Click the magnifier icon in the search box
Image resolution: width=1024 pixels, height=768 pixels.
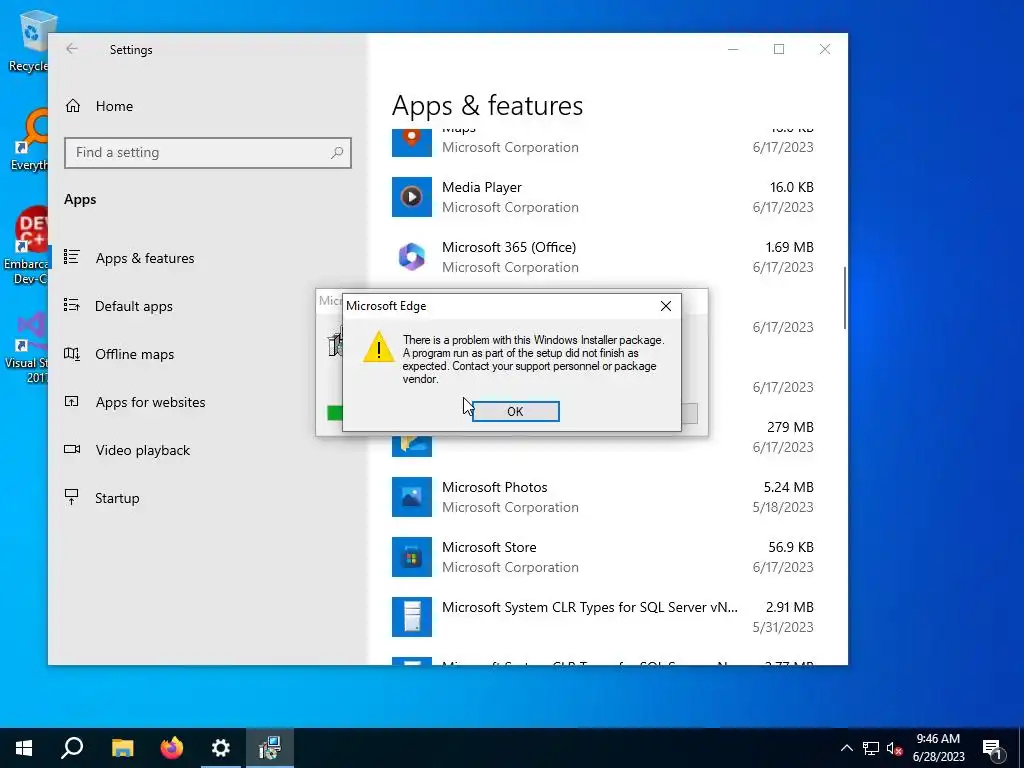pyautogui.click(x=337, y=153)
